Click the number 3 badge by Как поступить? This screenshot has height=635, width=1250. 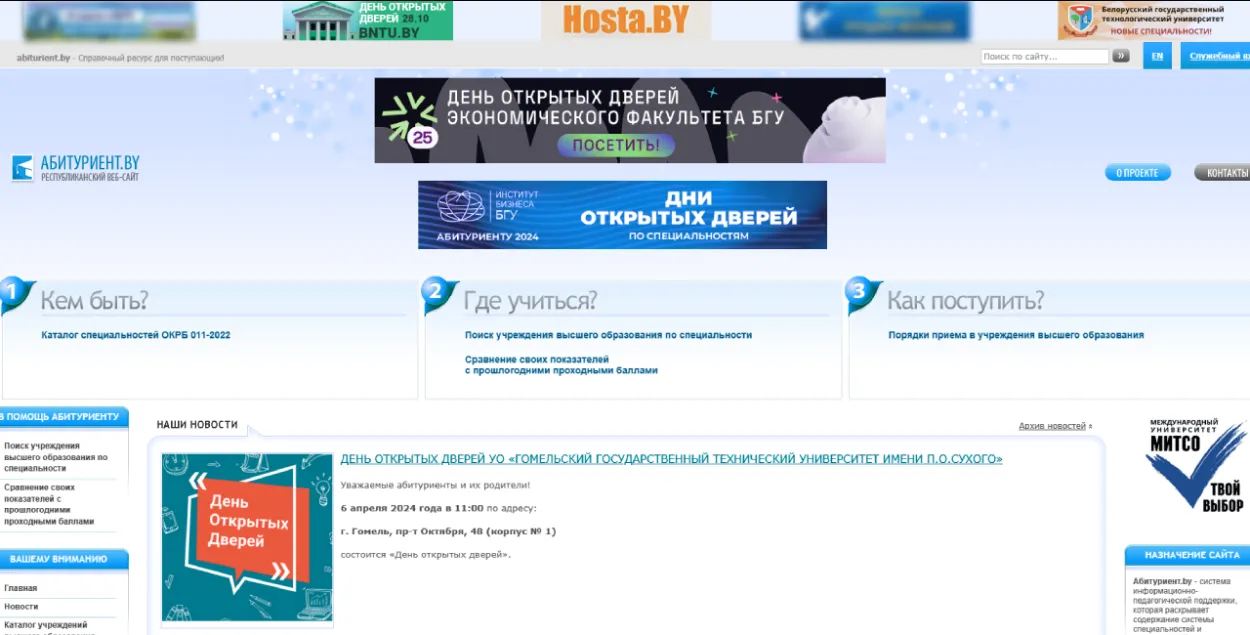(x=863, y=295)
